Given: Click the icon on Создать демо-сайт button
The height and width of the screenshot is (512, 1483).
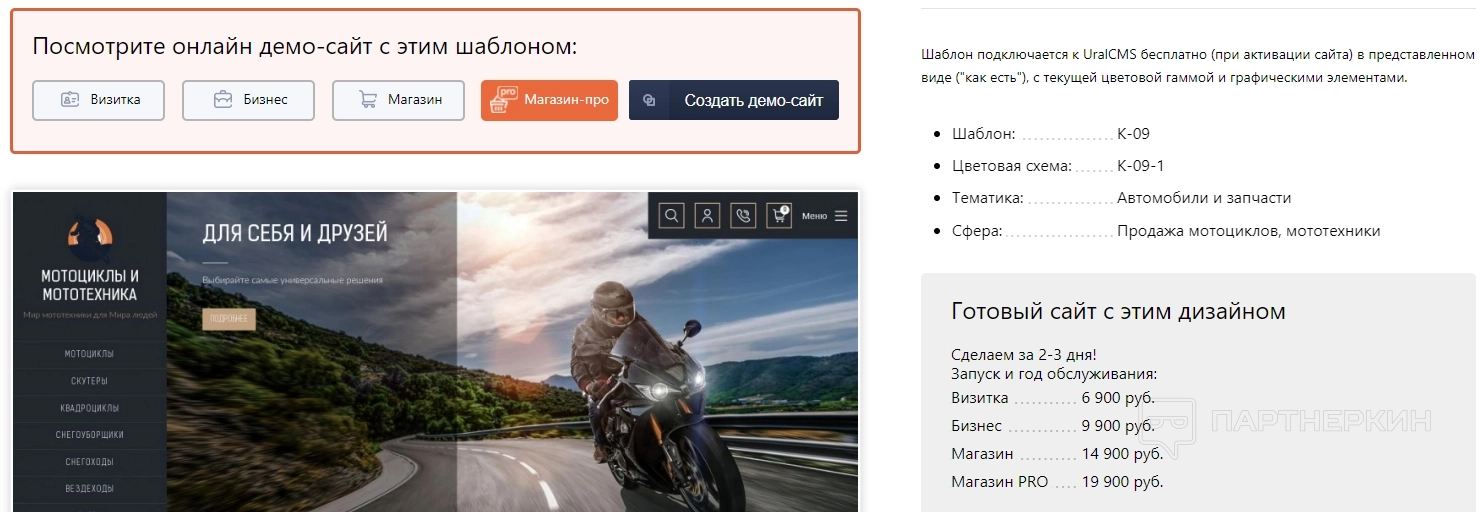Looking at the screenshot, I should (649, 101).
